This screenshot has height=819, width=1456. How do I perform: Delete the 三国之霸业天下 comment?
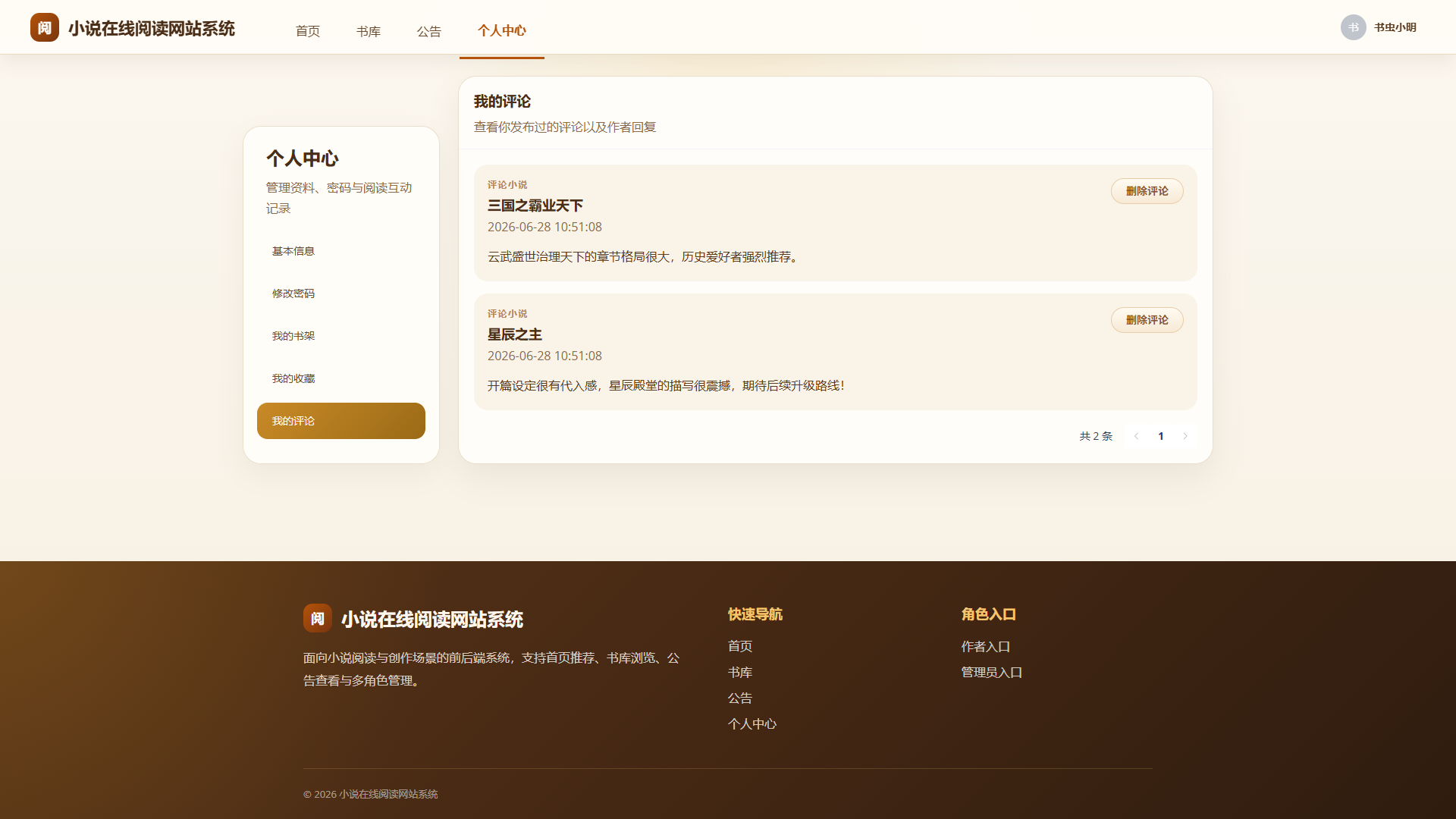[1147, 191]
